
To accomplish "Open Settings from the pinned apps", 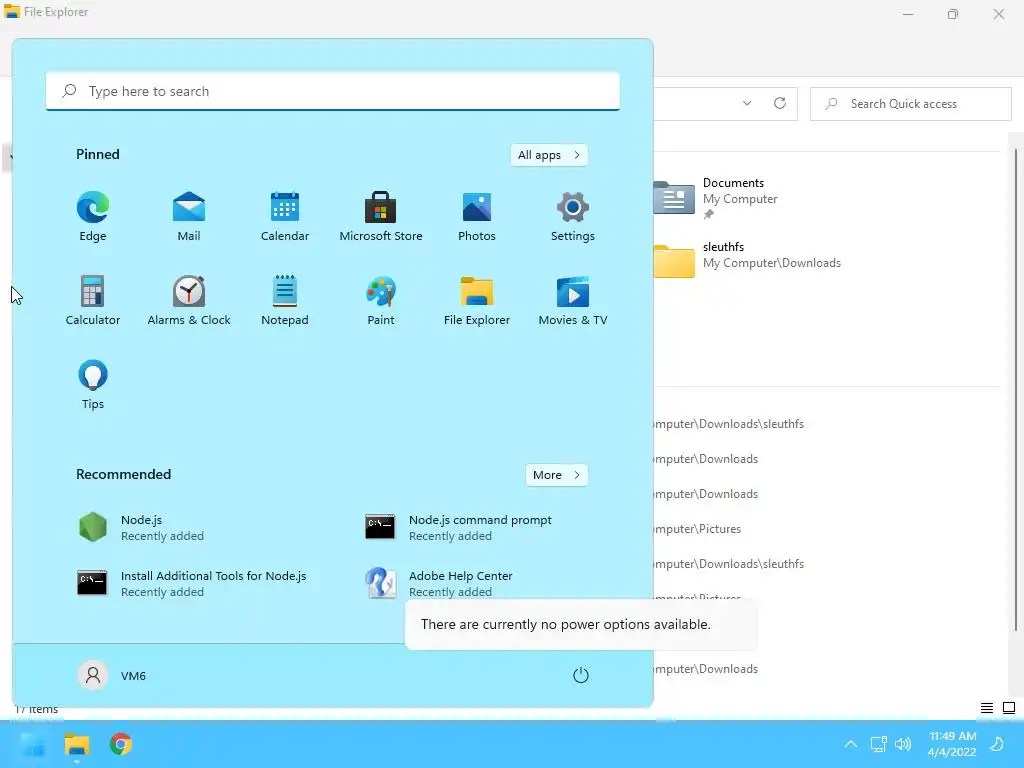I will 573,216.
